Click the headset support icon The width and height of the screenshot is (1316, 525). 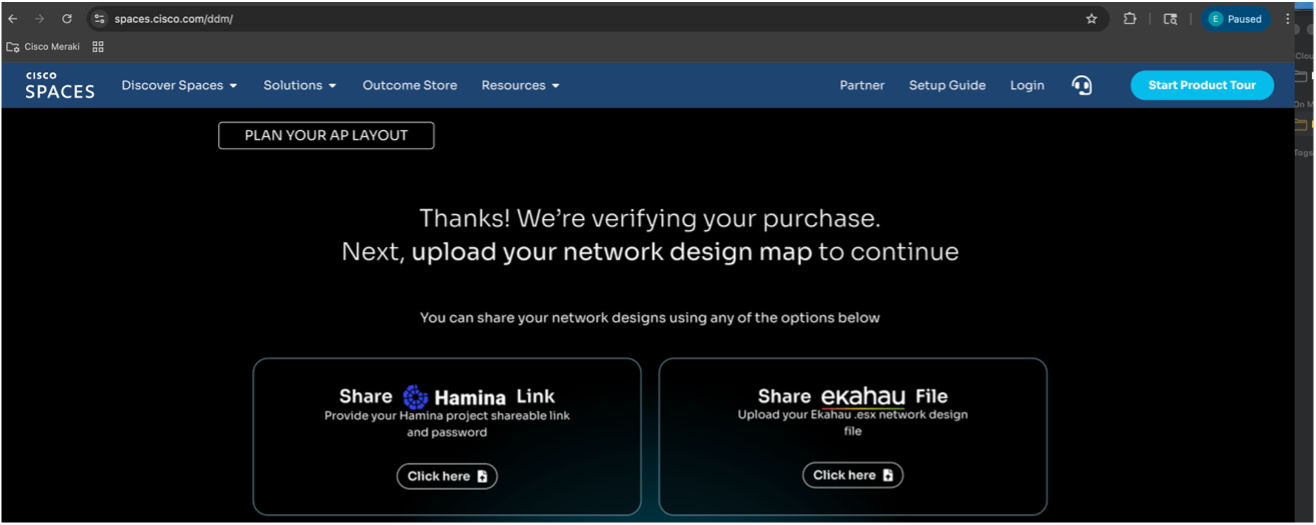[x=1081, y=85]
